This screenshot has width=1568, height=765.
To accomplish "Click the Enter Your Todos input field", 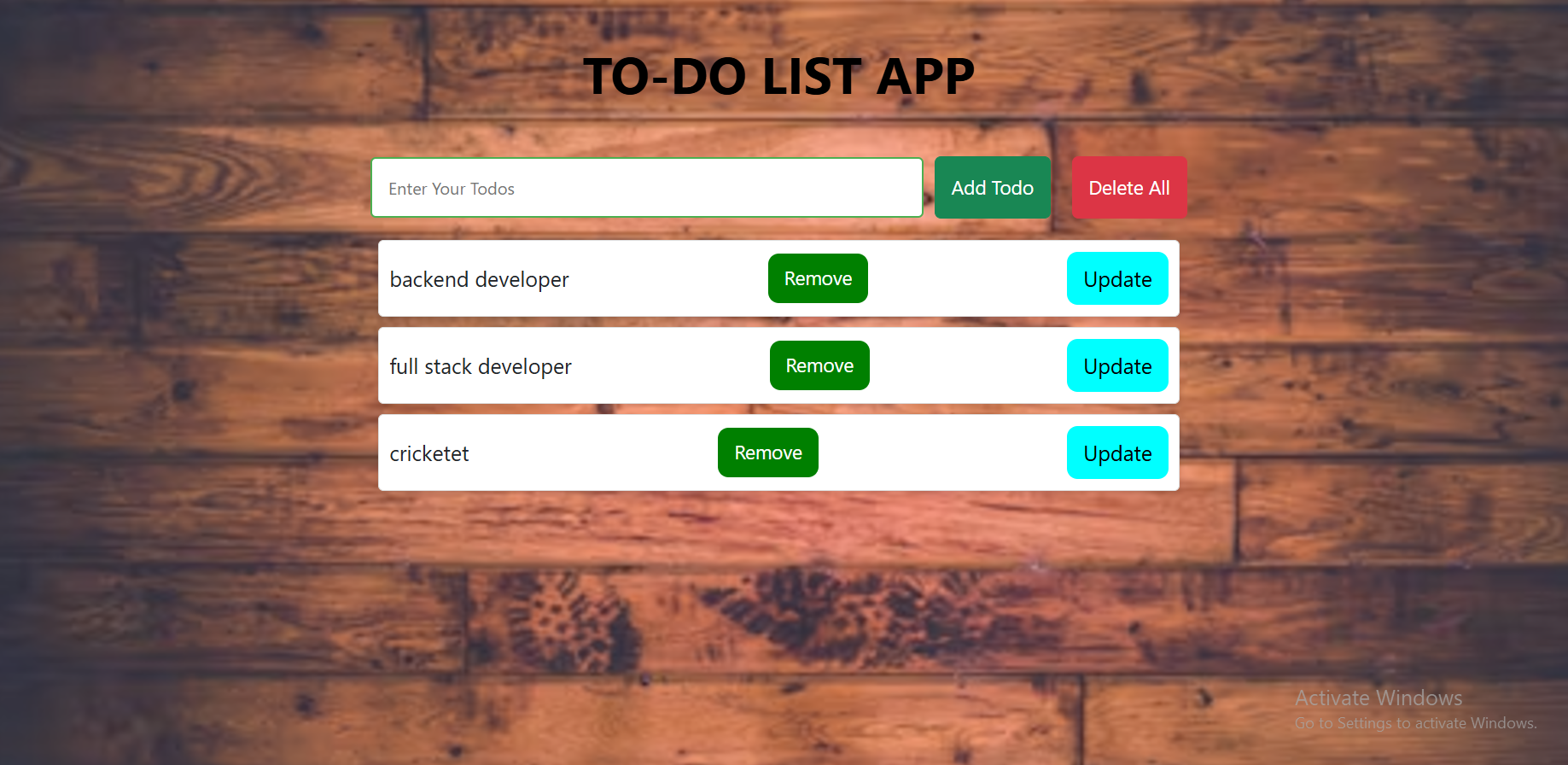I will pos(646,188).
